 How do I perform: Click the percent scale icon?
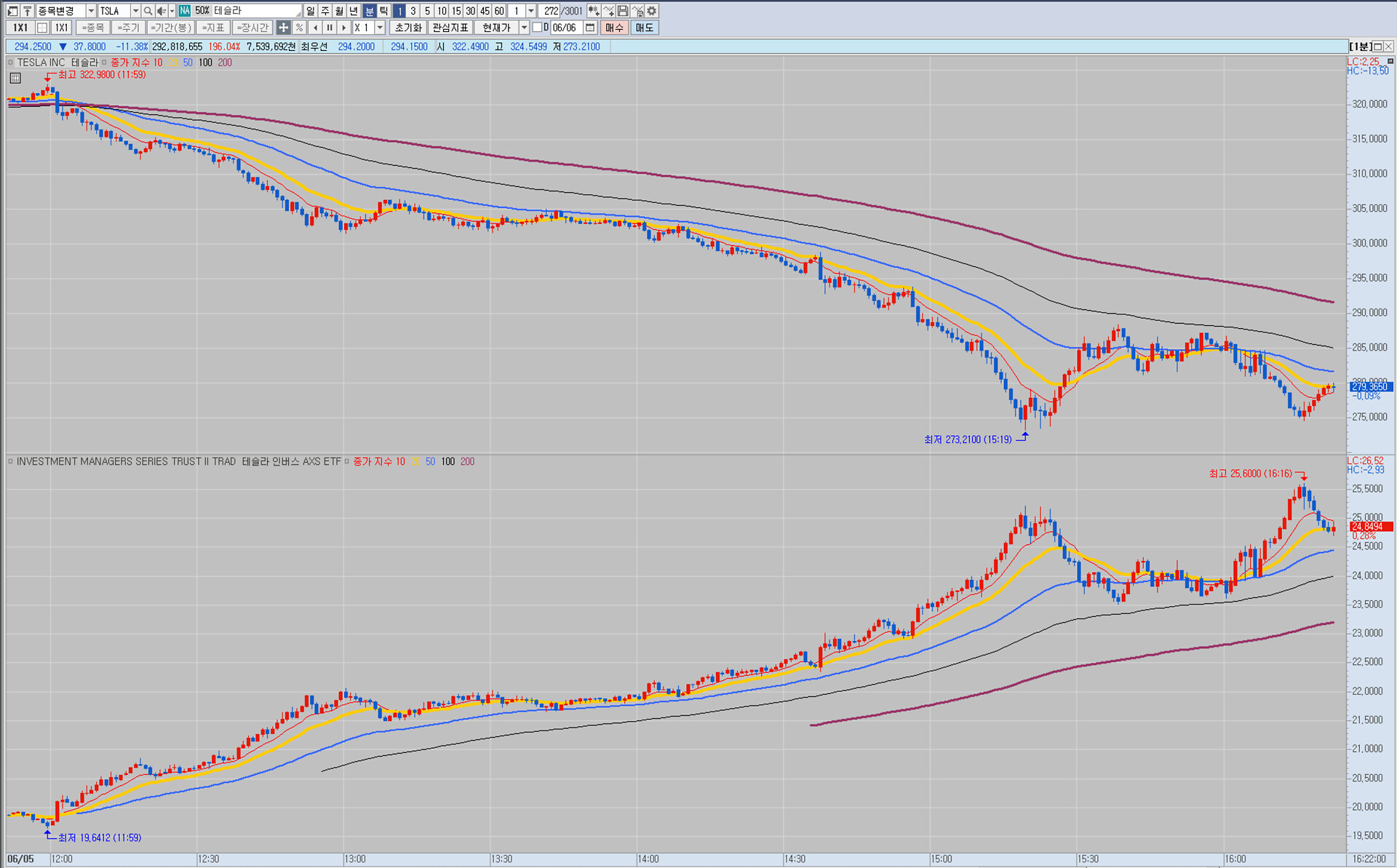pos(299,28)
